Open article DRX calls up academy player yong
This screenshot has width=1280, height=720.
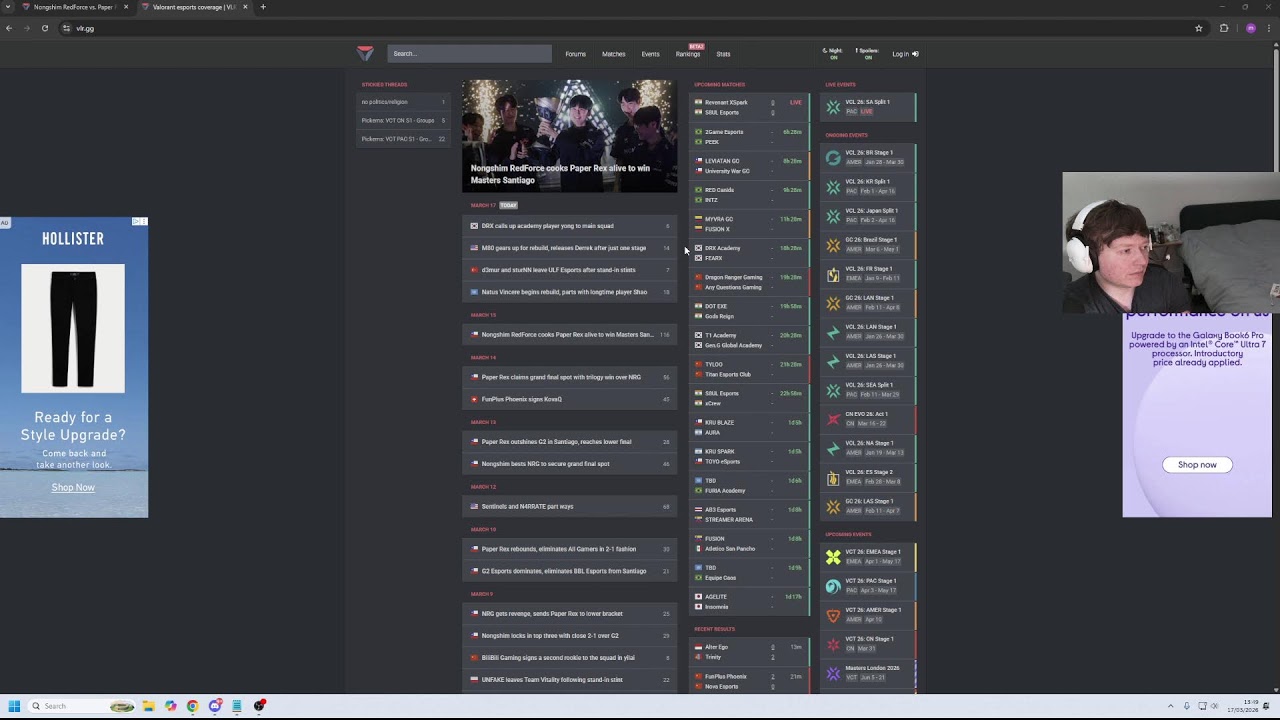pos(570,226)
